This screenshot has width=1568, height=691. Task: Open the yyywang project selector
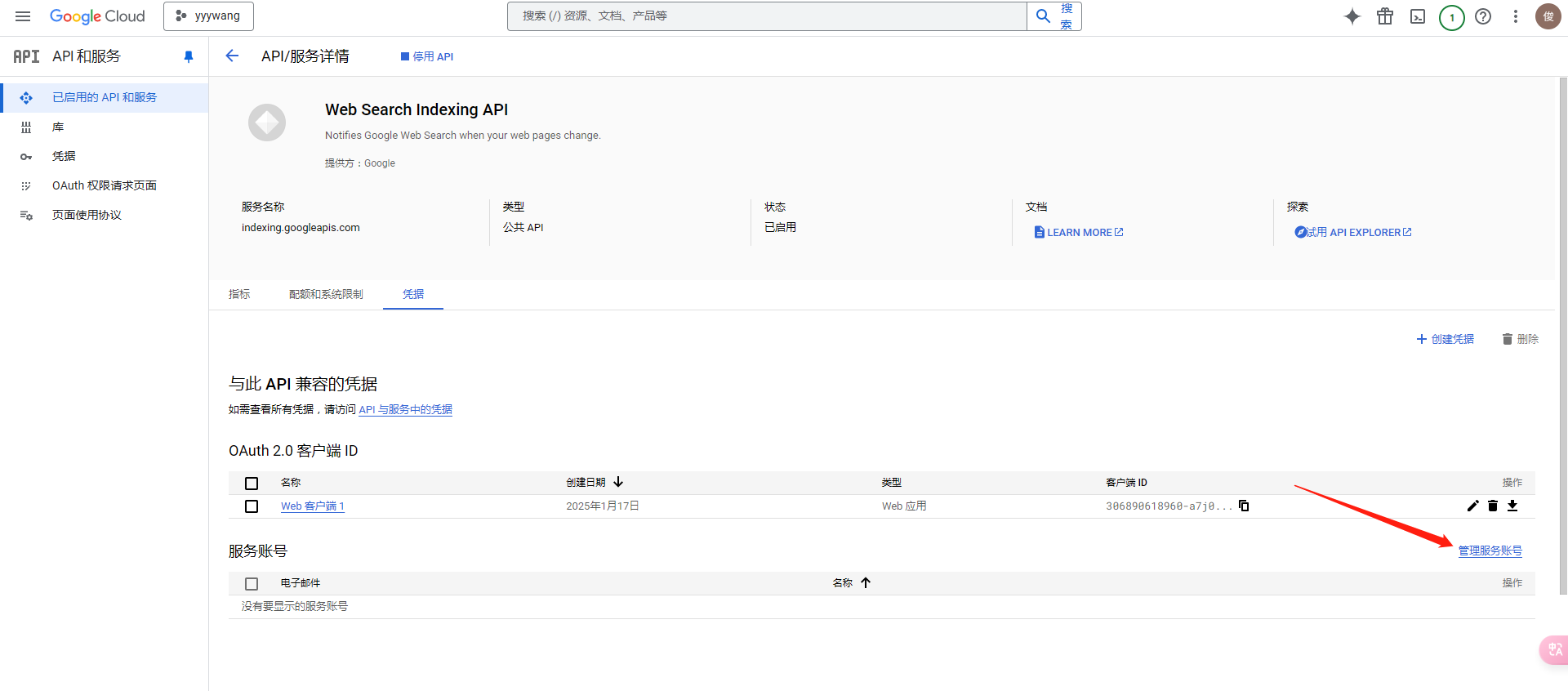pos(208,16)
